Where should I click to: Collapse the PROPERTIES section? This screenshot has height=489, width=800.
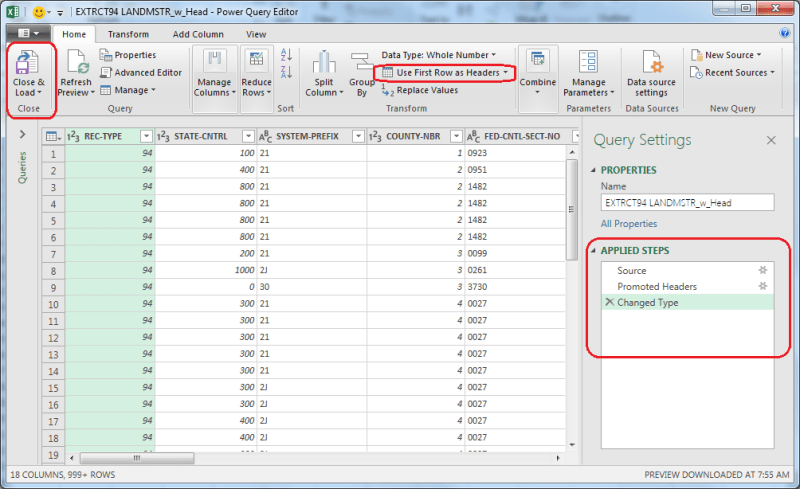click(x=593, y=170)
